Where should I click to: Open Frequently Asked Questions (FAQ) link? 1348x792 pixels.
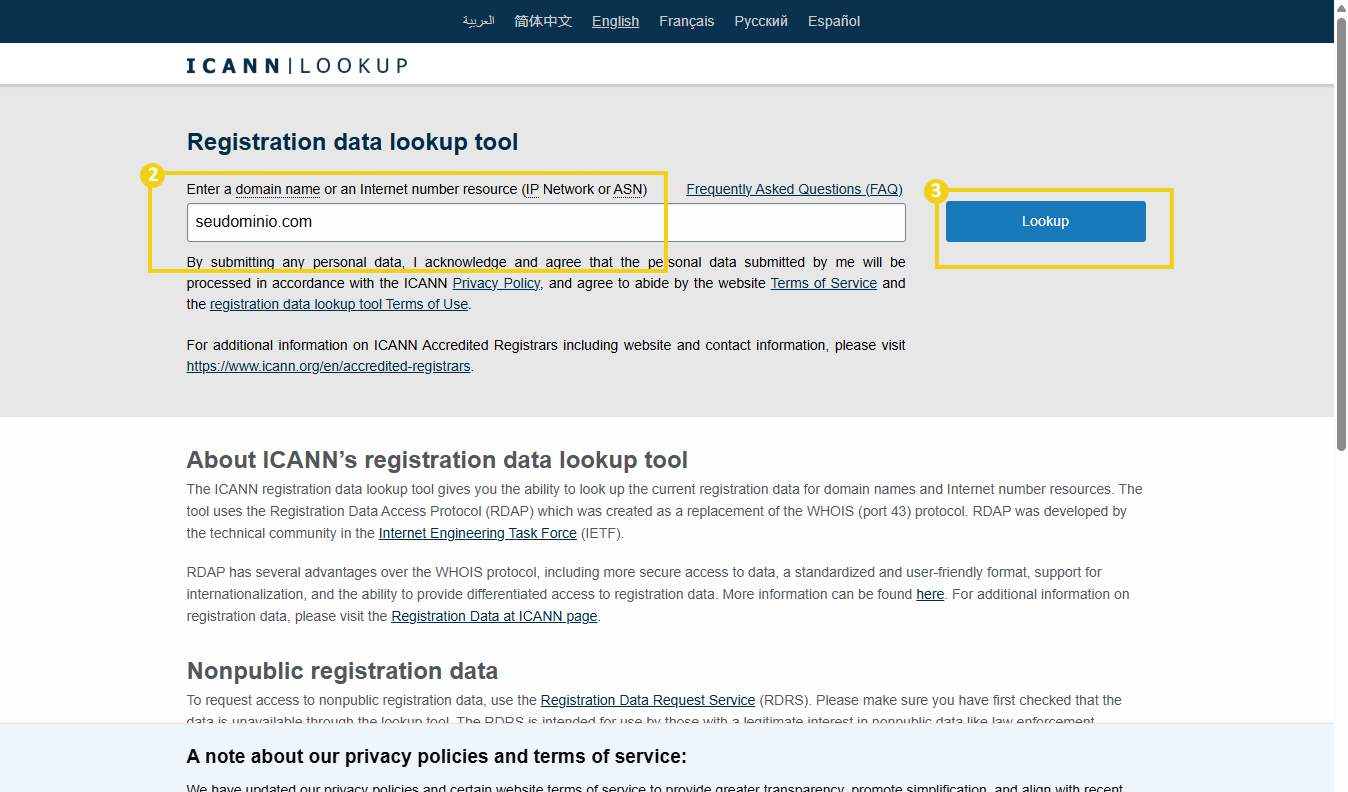(x=794, y=189)
